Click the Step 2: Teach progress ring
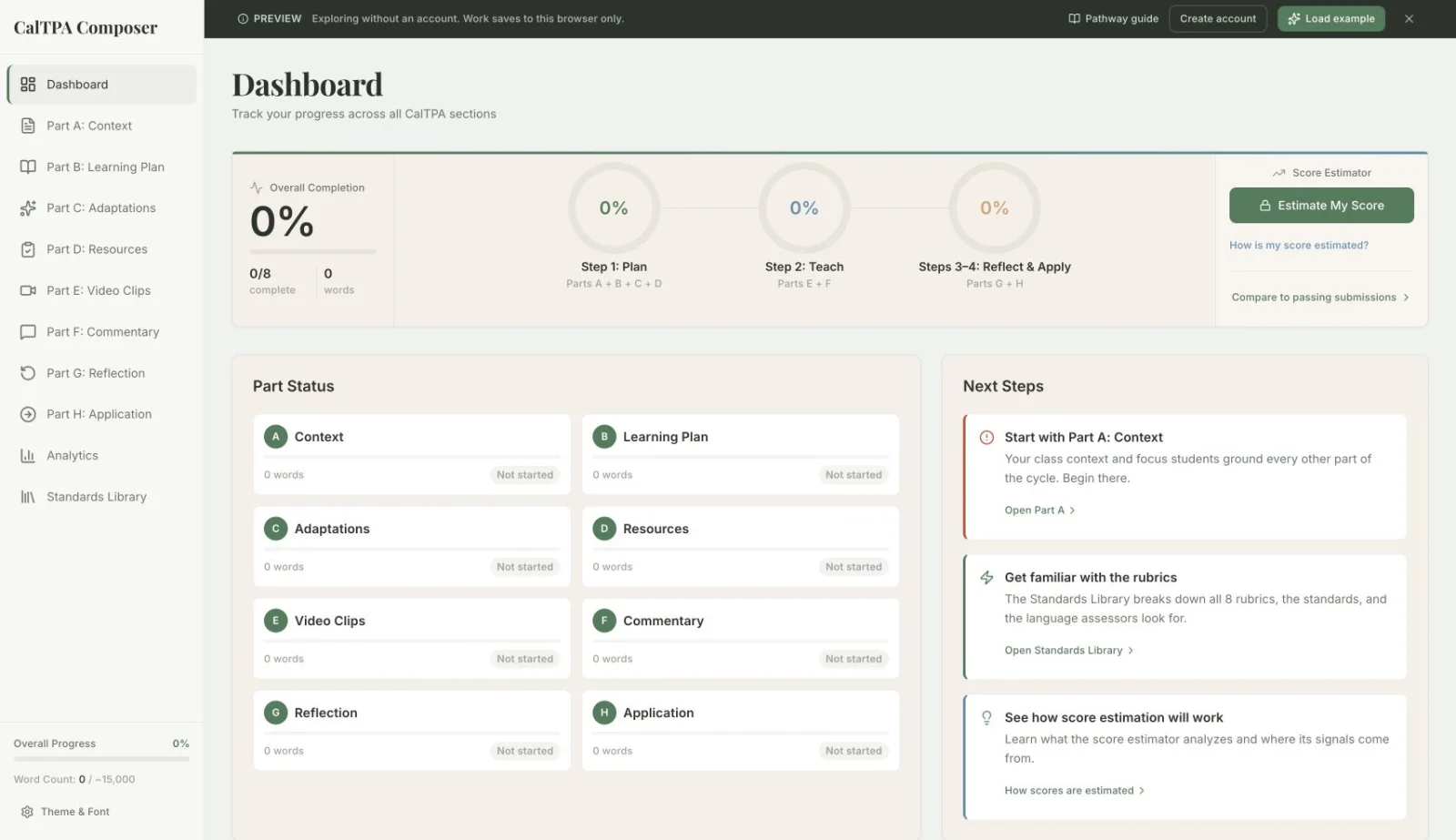 (804, 208)
